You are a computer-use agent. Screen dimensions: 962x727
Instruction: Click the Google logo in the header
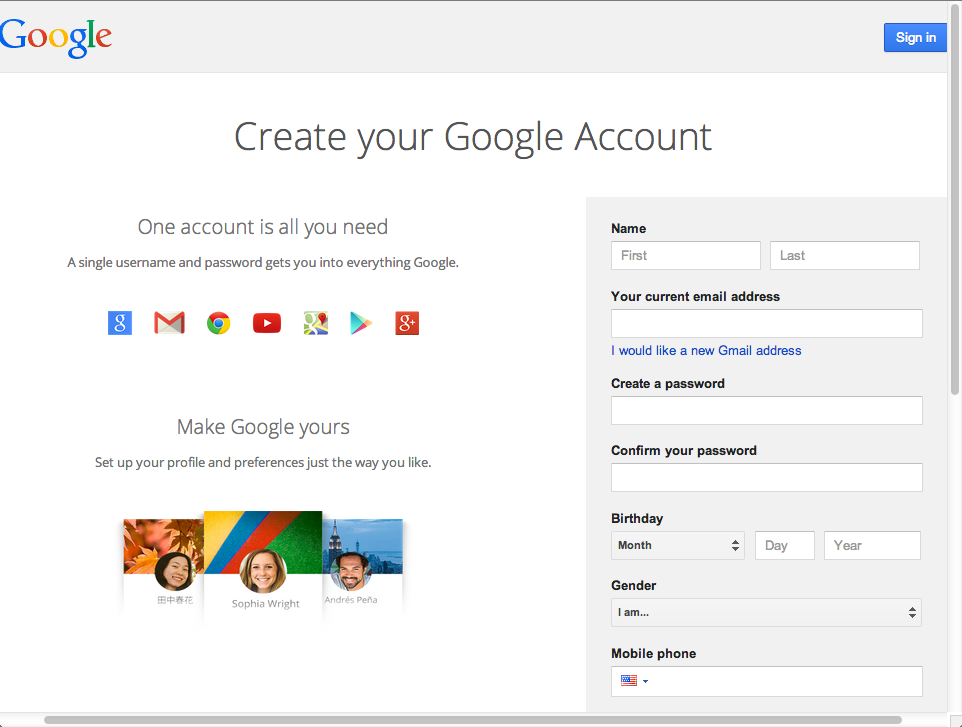click(x=56, y=38)
